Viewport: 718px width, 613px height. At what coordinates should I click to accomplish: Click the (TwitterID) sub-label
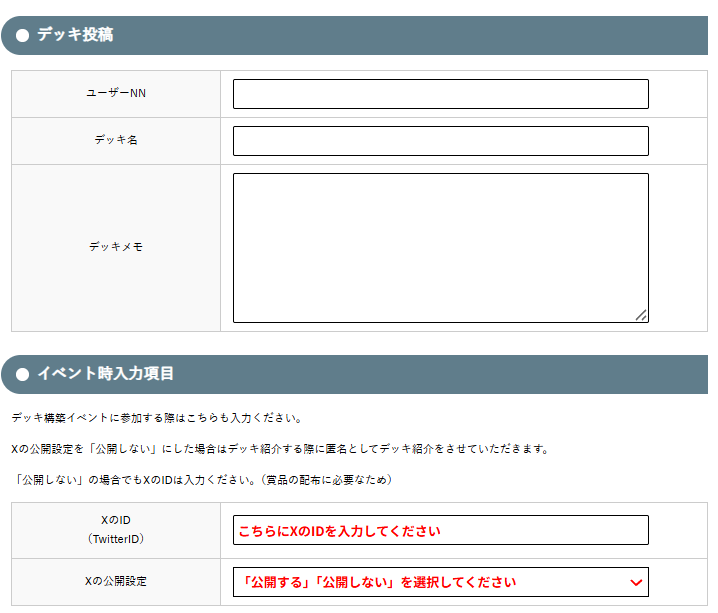[x=116, y=539]
